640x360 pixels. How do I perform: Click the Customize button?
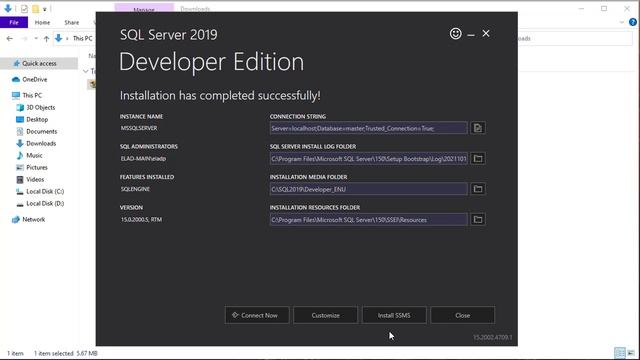[325, 315]
